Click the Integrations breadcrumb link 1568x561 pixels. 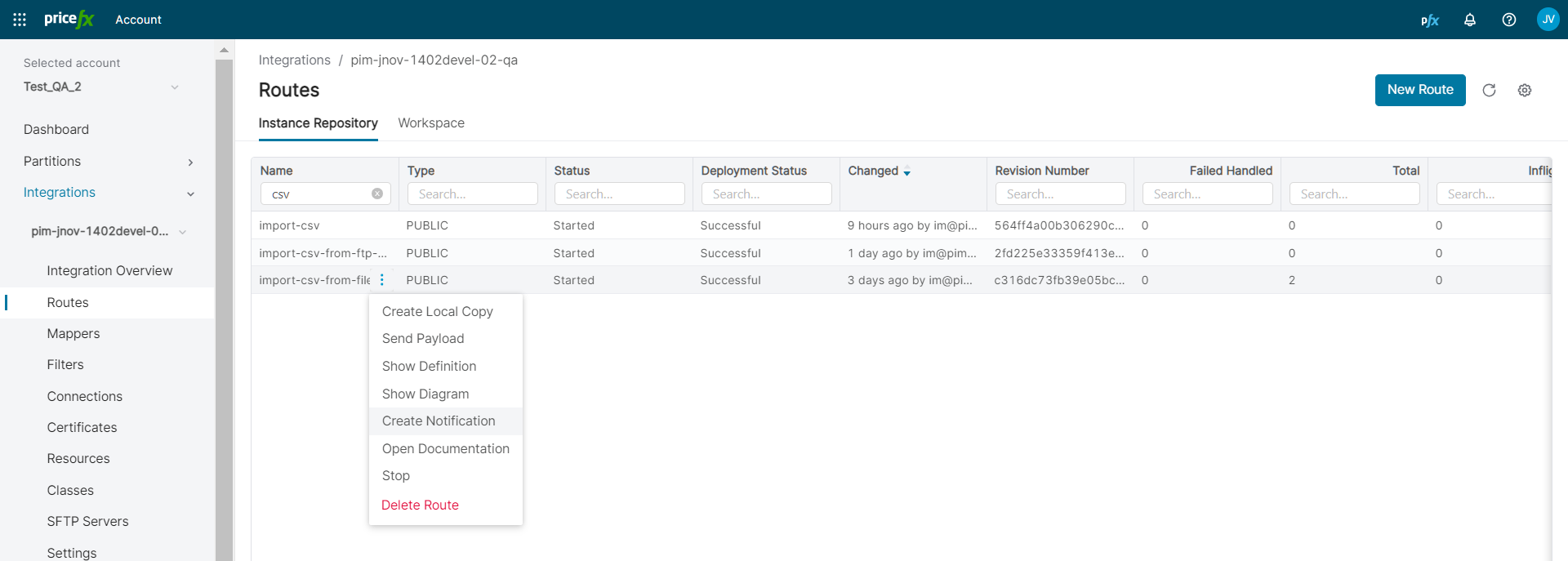pos(294,60)
